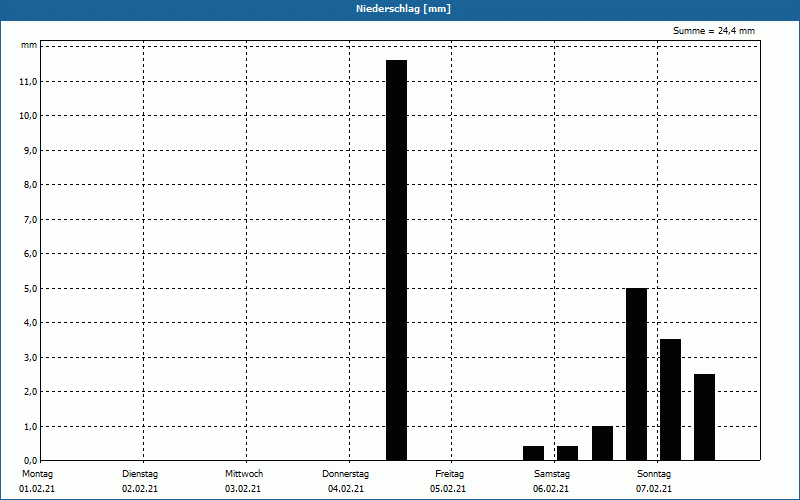The image size is (800, 500).
Task: Click the date 07.02.21
Action: 654,489
